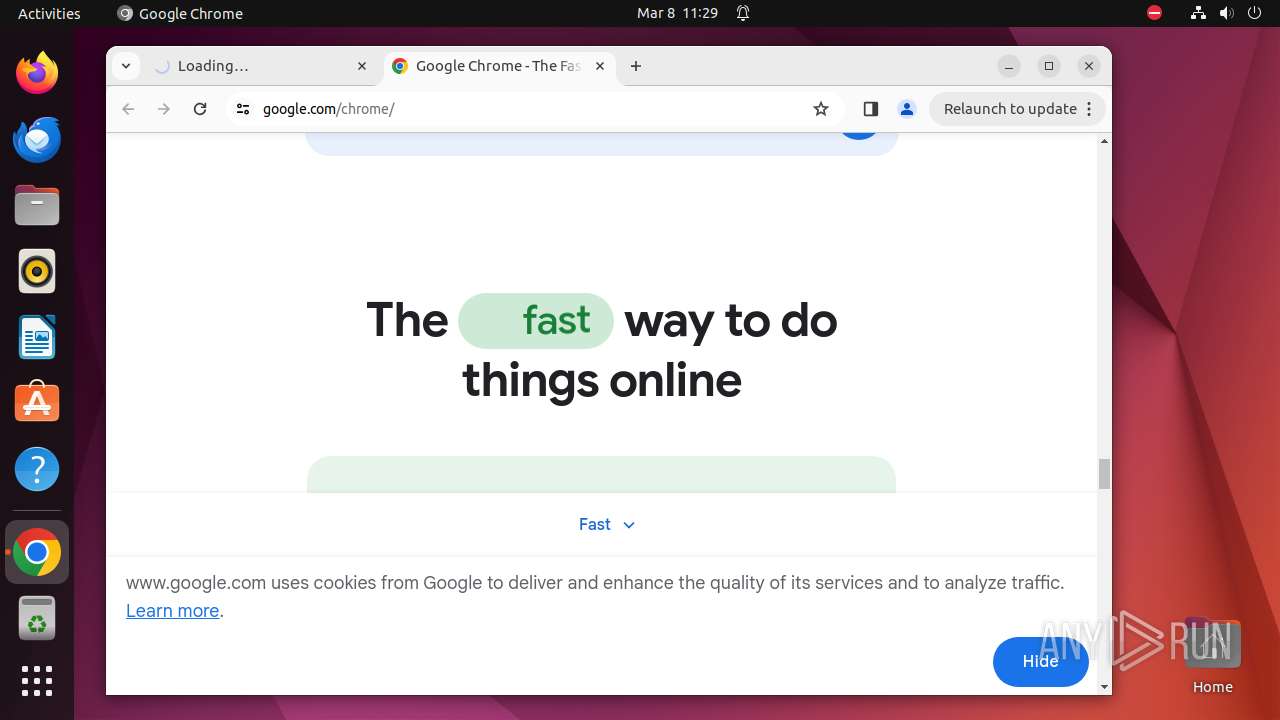Open Rhythmbox music player from the dock
This screenshot has width=1280, height=720.
coord(37,271)
